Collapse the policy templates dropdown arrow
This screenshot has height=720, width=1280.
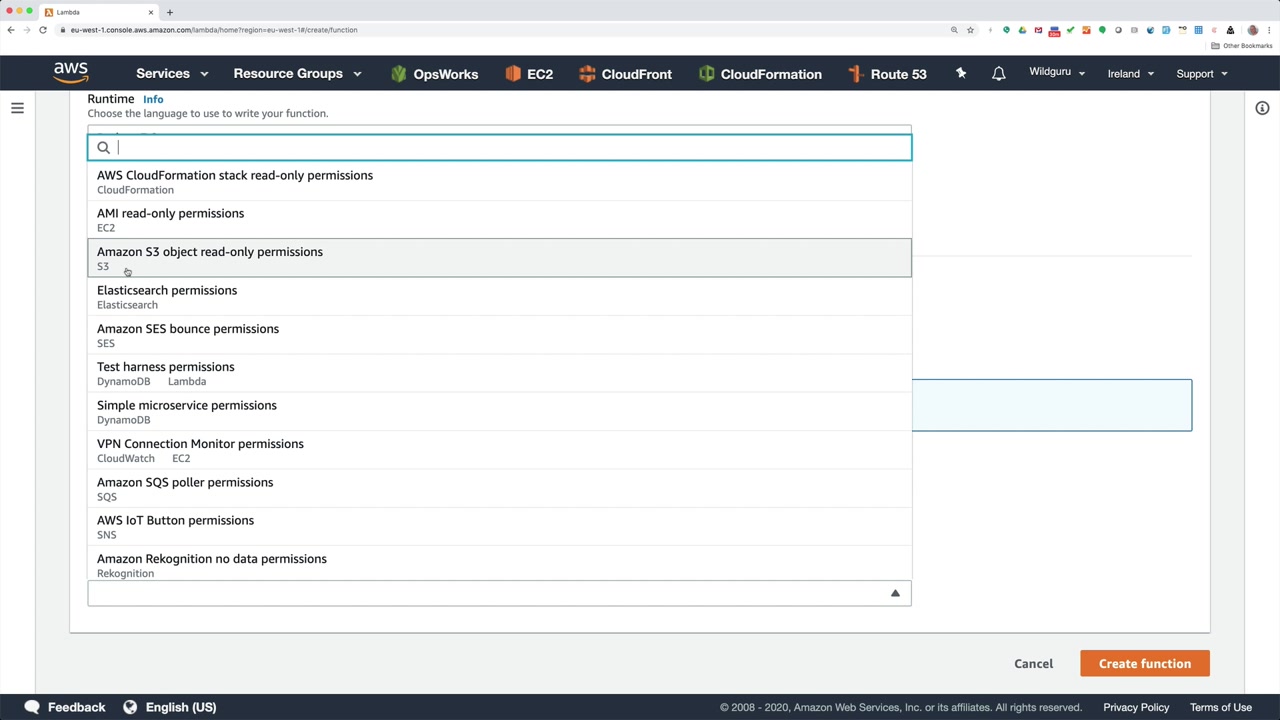point(895,593)
